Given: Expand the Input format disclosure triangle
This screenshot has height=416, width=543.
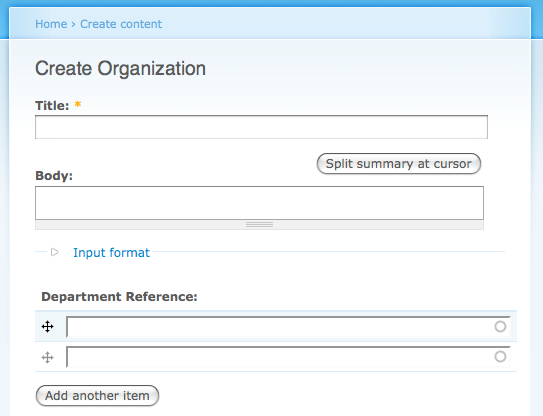Looking at the screenshot, I should [54, 252].
